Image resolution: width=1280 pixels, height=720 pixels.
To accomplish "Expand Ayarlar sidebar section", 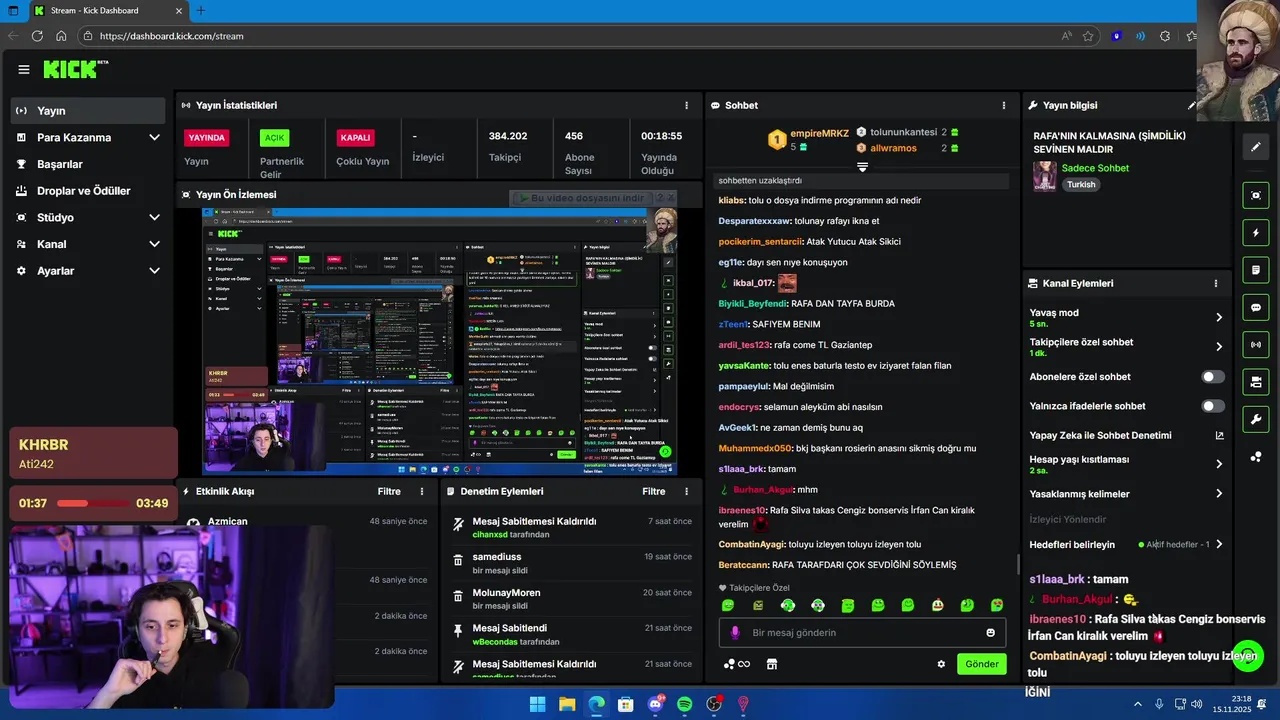I will tap(154, 271).
